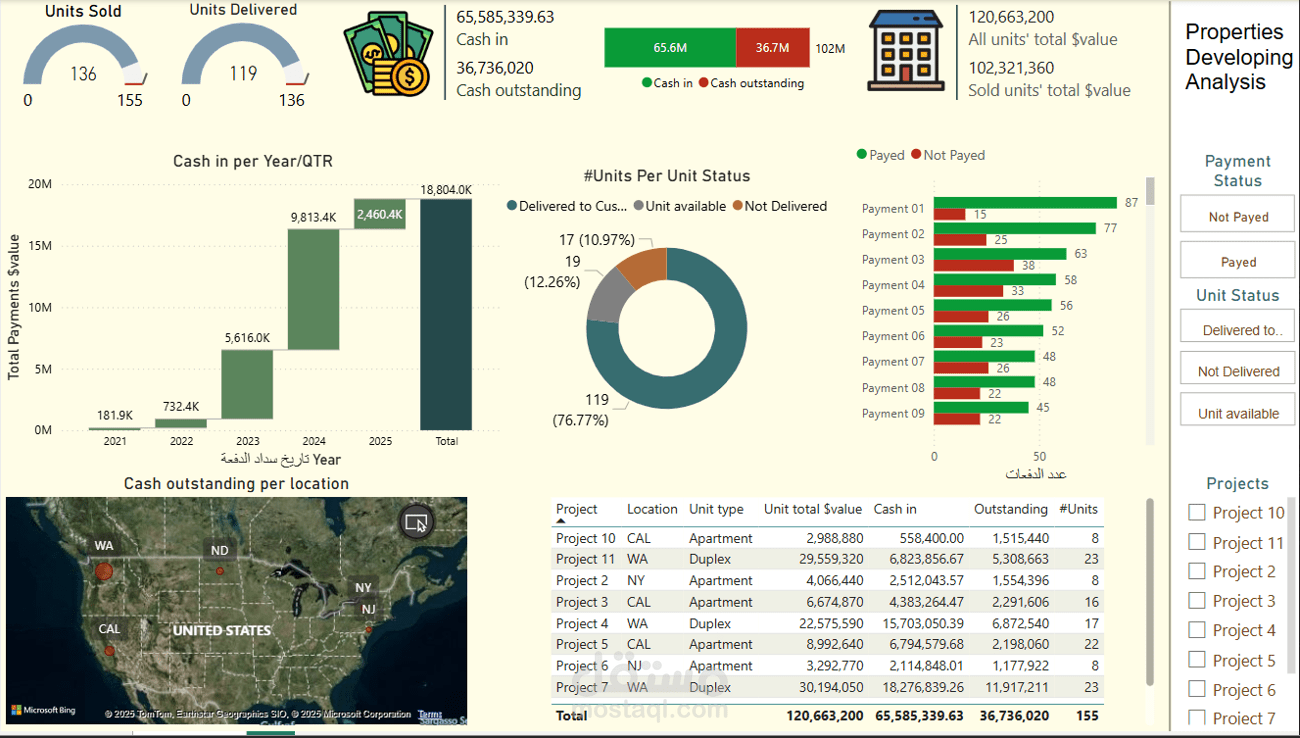Filter by Unit available status
The width and height of the screenshot is (1300, 738).
pyautogui.click(x=1238, y=411)
